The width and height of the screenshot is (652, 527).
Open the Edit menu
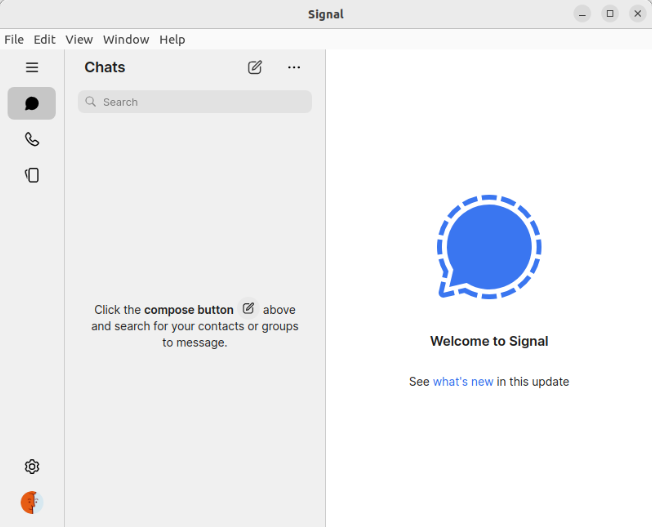pos(44,40)
